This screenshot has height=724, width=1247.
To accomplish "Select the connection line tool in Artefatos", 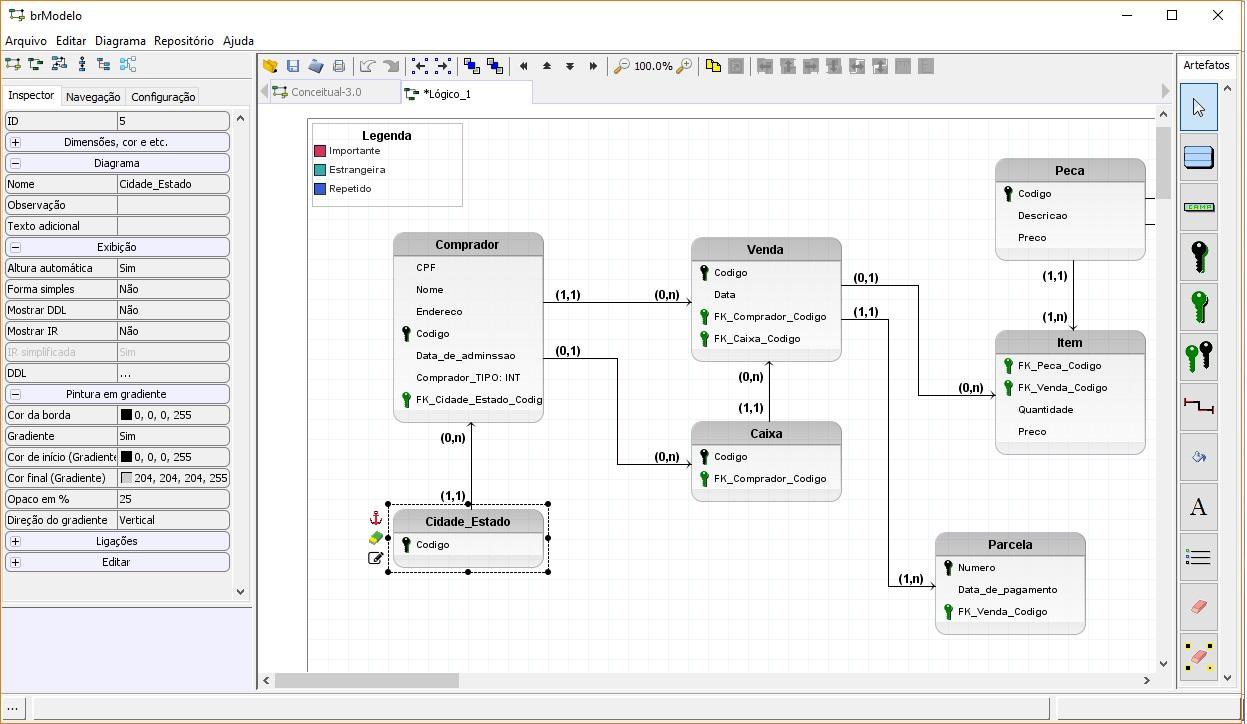I will [x=1198, y=406].
